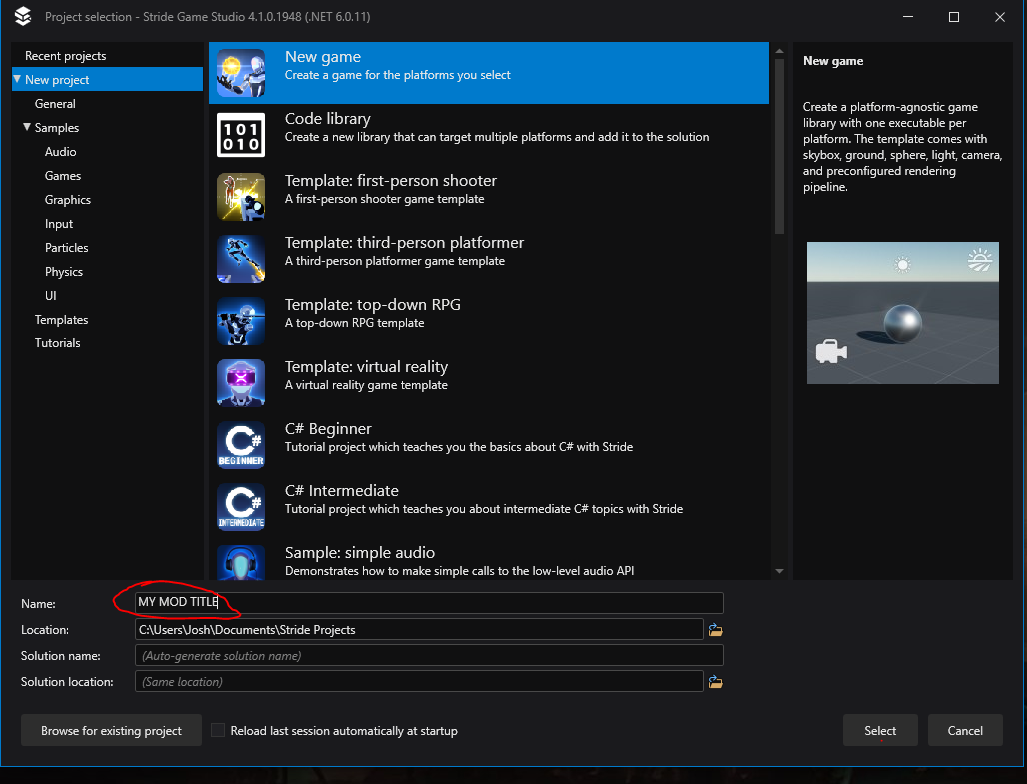Click the New game template icon
Screen dimensions: 1027x784
(x=241, y=73)
